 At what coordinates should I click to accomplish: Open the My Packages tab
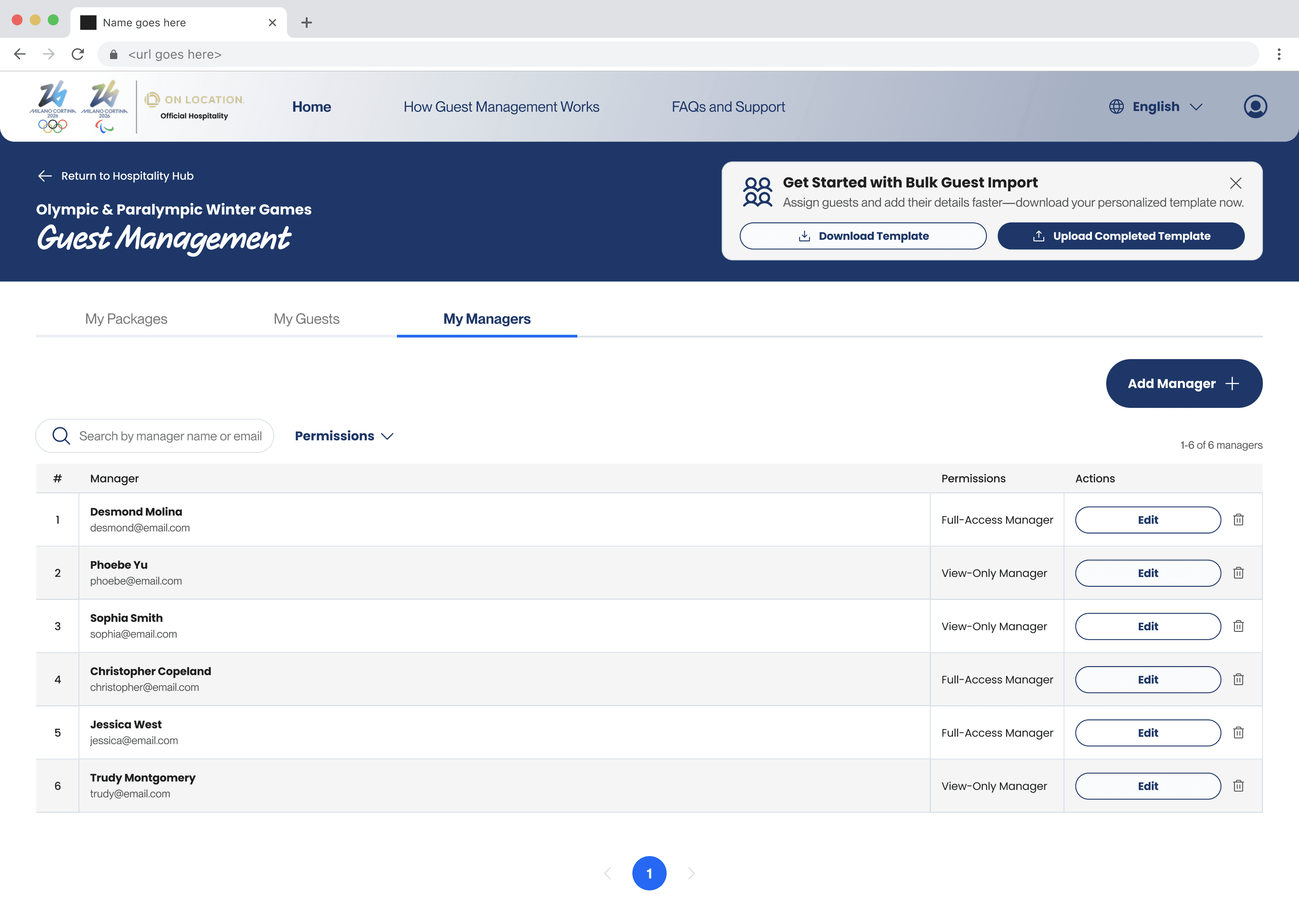[x=126, y=318]
